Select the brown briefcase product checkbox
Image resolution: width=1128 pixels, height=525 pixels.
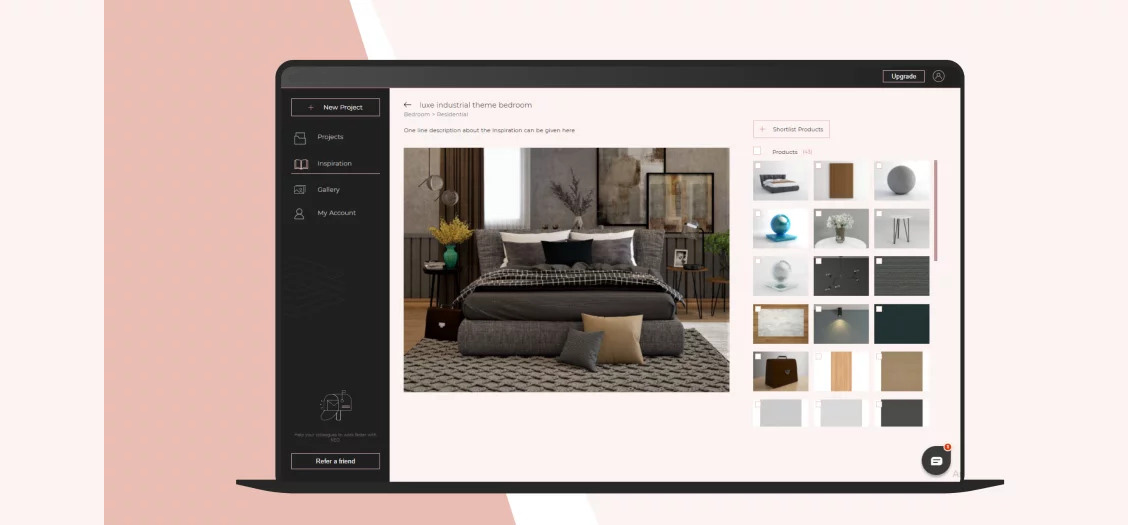click(x=758, y=357)
